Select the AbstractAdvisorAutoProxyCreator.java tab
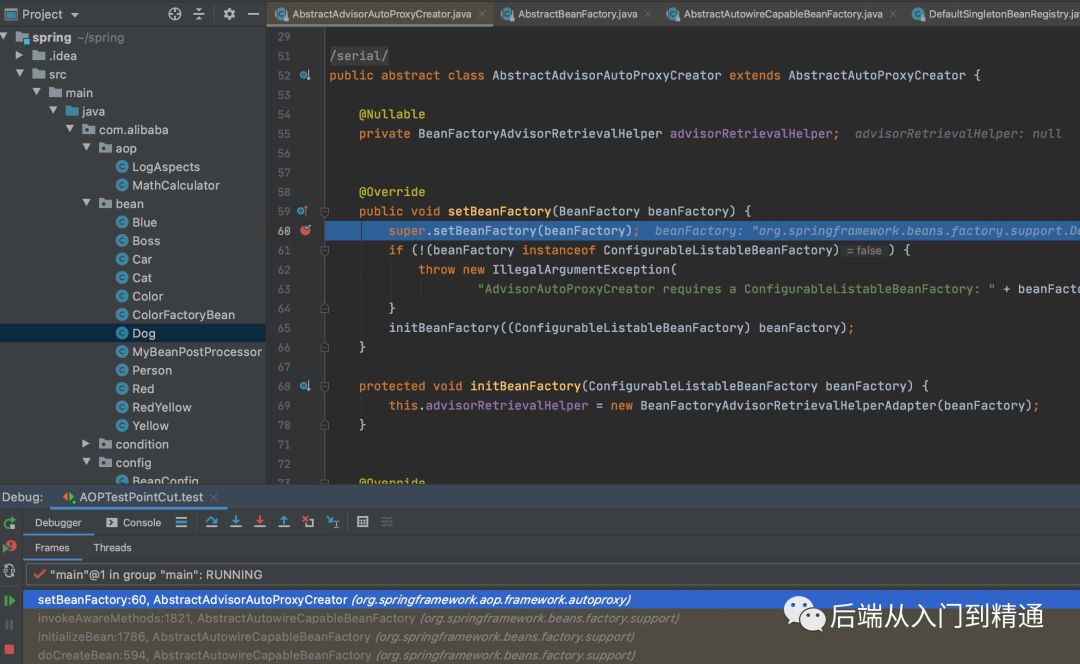Image resolution: width=1080 pixels, height=664 pixels. 382,14
